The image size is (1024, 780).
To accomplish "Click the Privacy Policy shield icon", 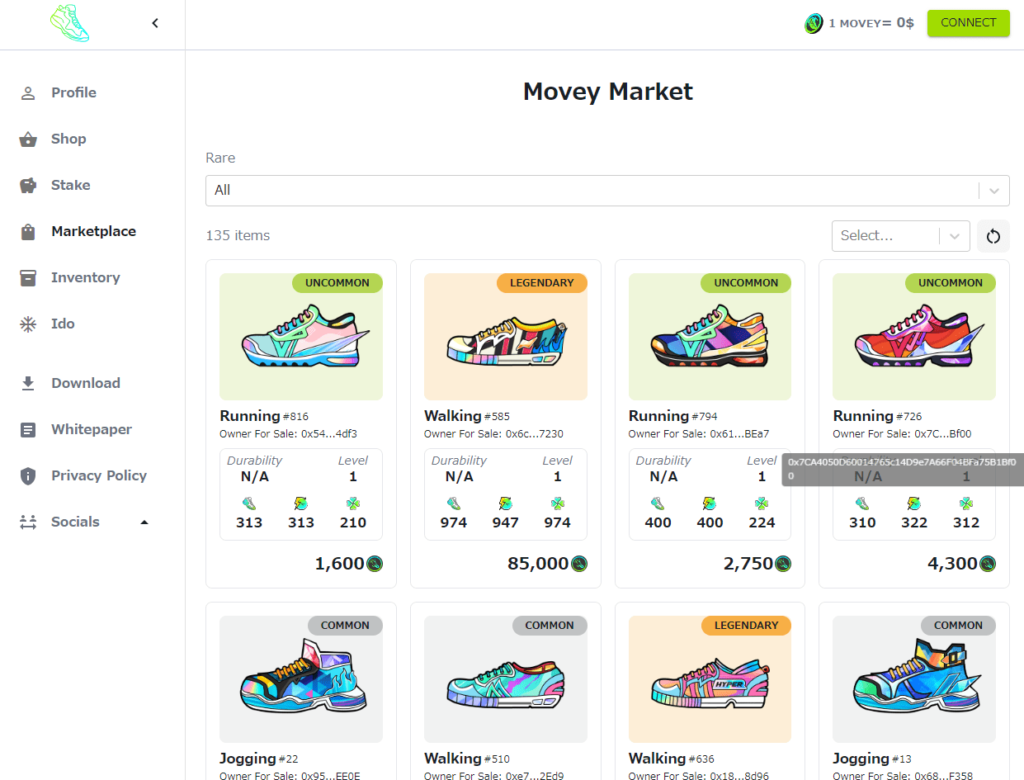I will coord(28,476).
